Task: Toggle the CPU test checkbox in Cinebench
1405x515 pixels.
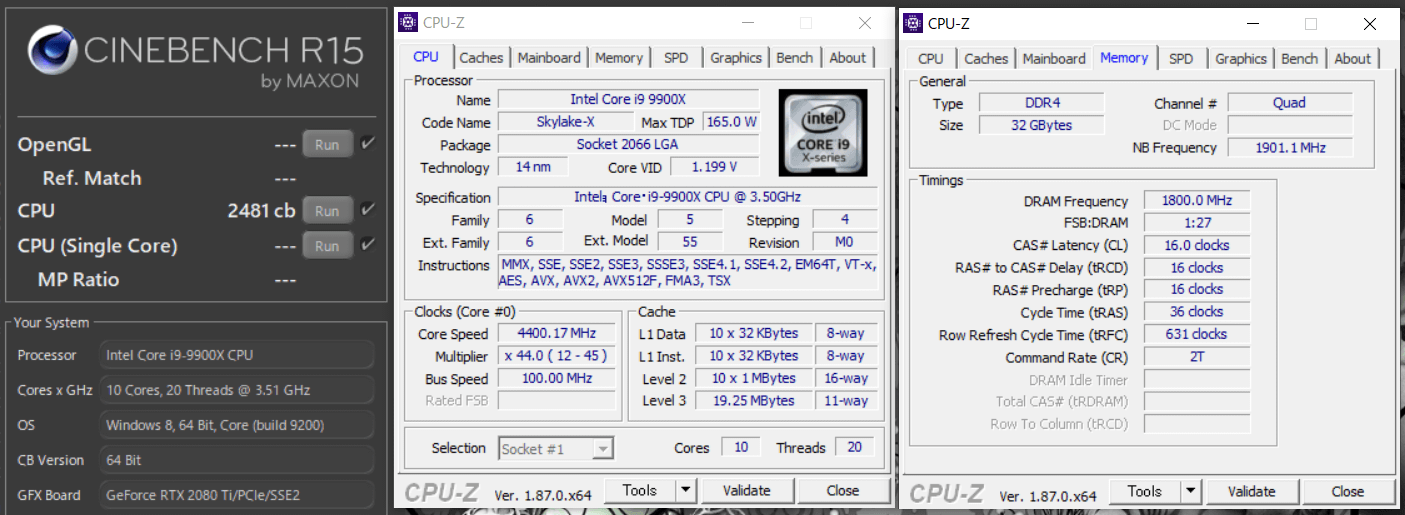Action: (x=368, y=210)
